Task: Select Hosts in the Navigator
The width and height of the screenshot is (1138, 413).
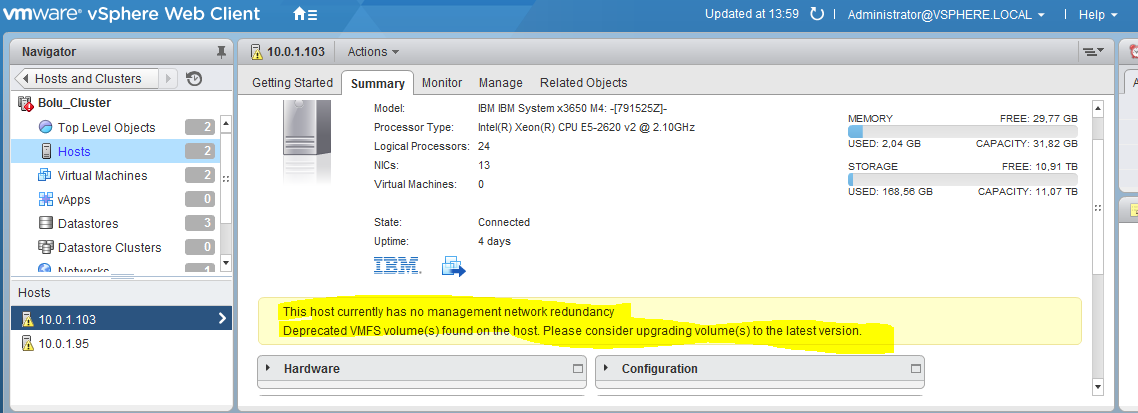Action: point(115,151)
